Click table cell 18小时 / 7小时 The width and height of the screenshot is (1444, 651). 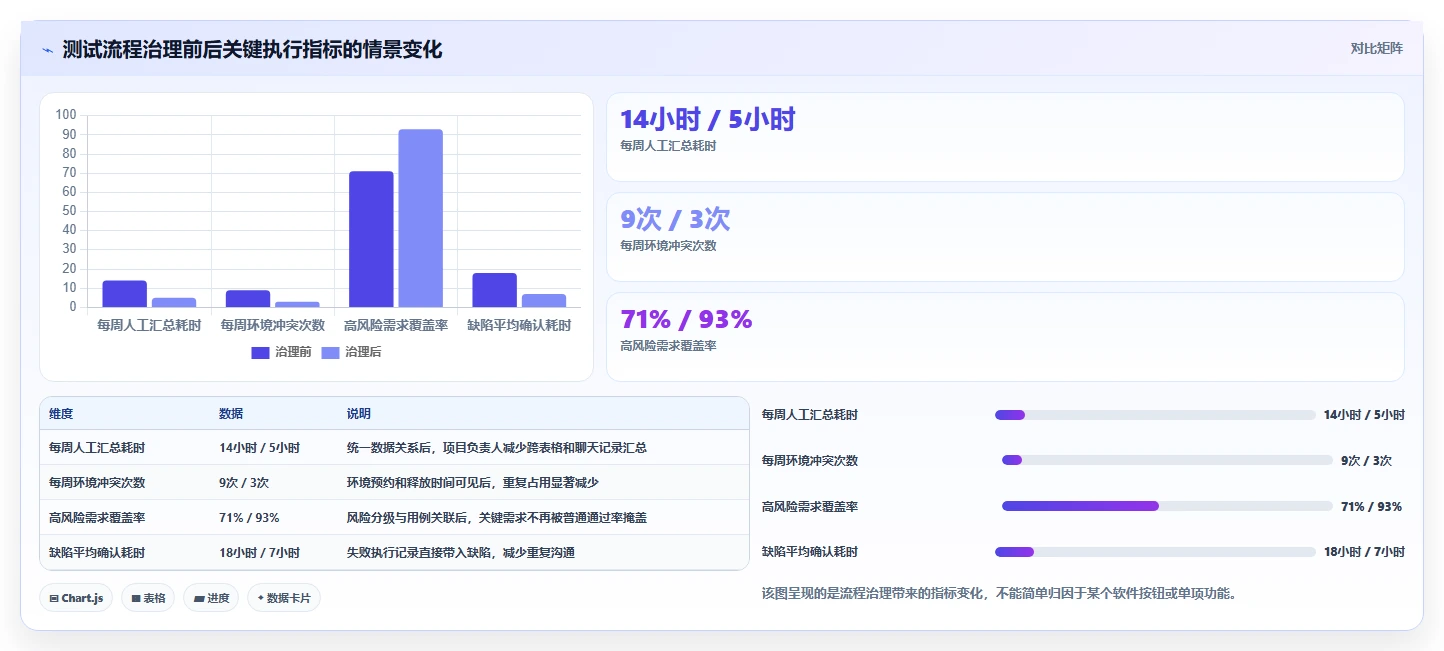(x=259, y=552)
